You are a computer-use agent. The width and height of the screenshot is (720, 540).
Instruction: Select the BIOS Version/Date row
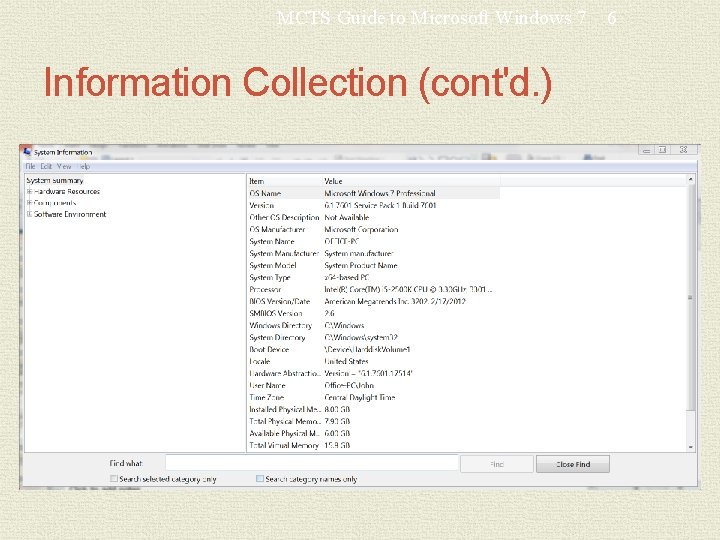coord(373,301)
